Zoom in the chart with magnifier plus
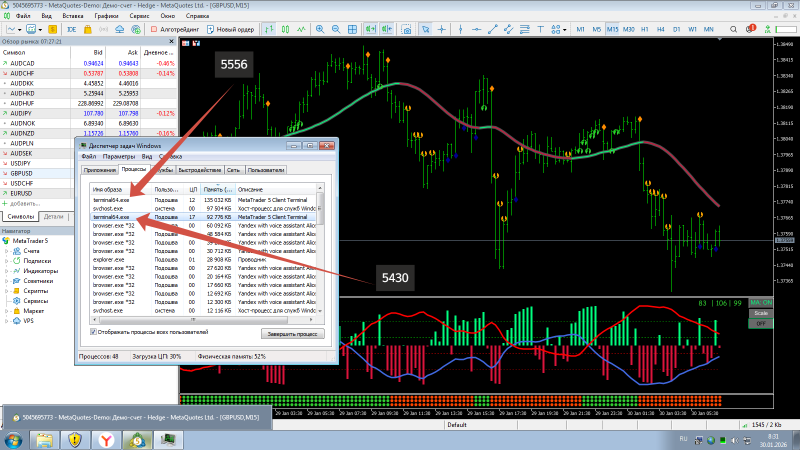The image size is (800, 450). [x=320, y=30]
